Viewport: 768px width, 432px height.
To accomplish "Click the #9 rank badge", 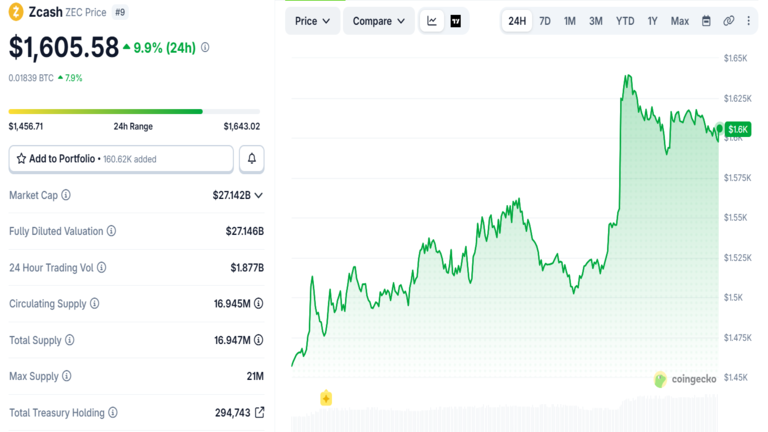I will [120, 12].
